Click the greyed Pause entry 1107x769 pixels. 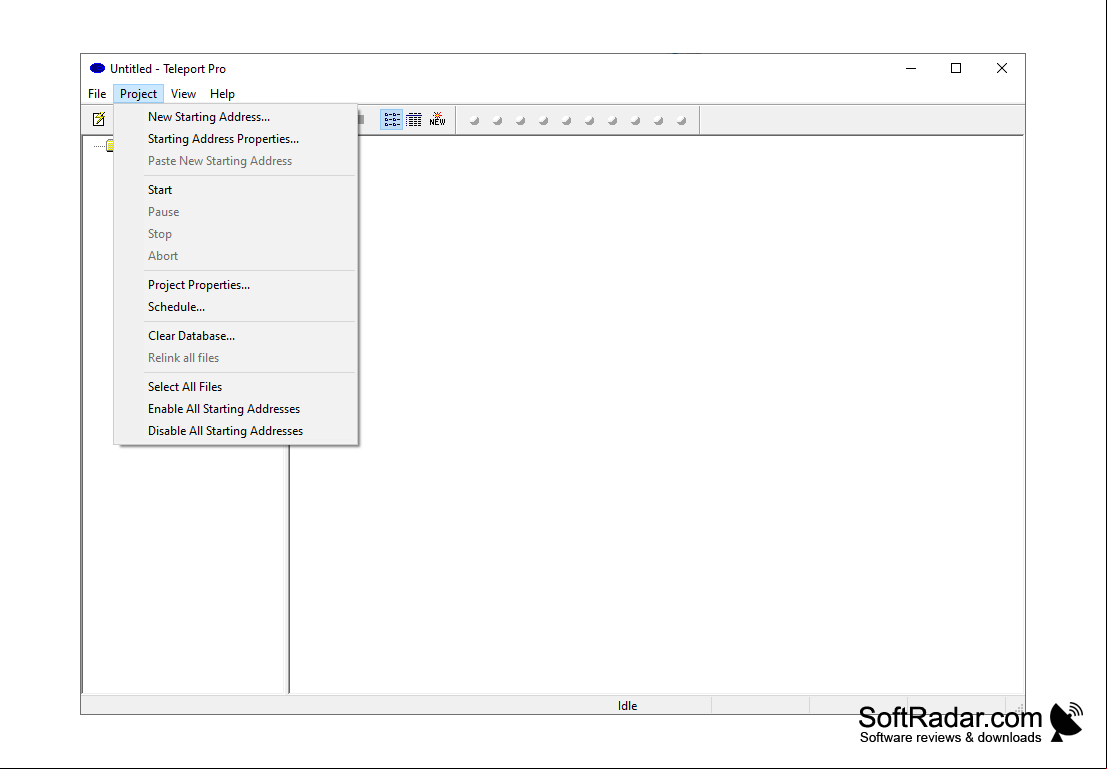point(236,212)
